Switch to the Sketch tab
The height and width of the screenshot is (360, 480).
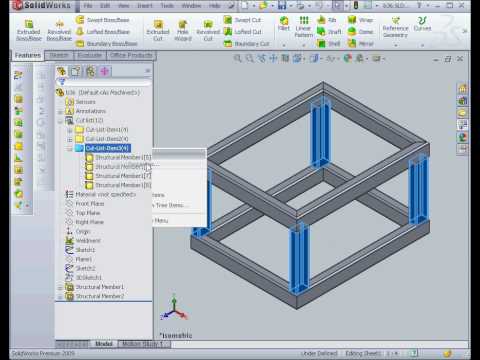(59, 55)
